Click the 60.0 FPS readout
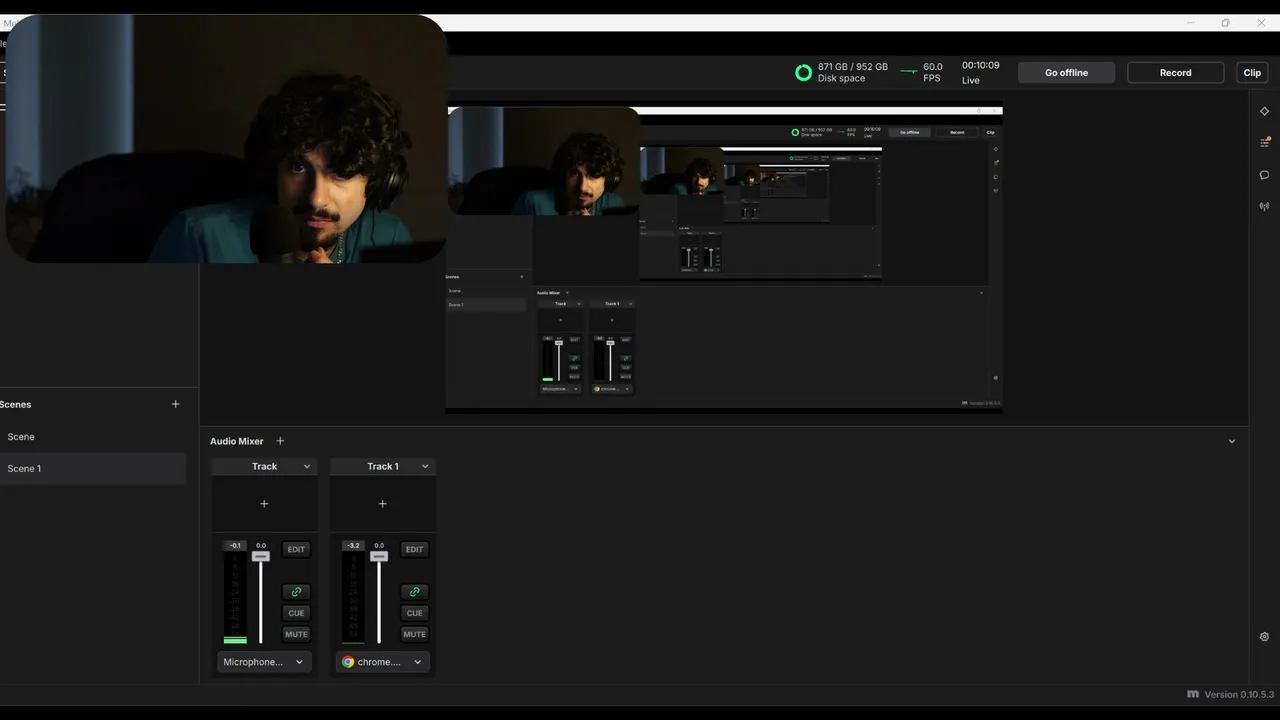Image resolution: width=1280 pixels, height=720 pixels. click(933, 72)
